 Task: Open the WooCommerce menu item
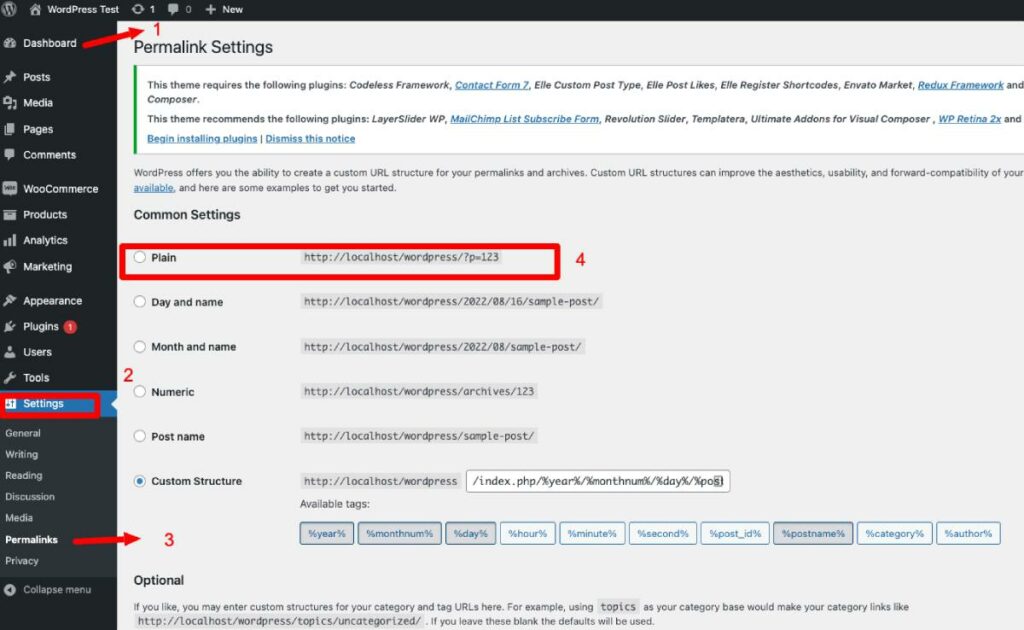[61, 189]
